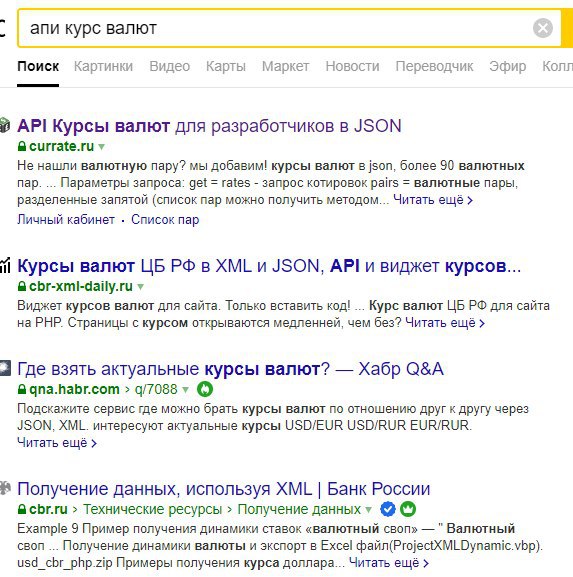Screen dimensions: 573x577
Task: Click the chart favicon of the cbr-xml-daily result
Action: pyautogui.click(x=5, y=265)
